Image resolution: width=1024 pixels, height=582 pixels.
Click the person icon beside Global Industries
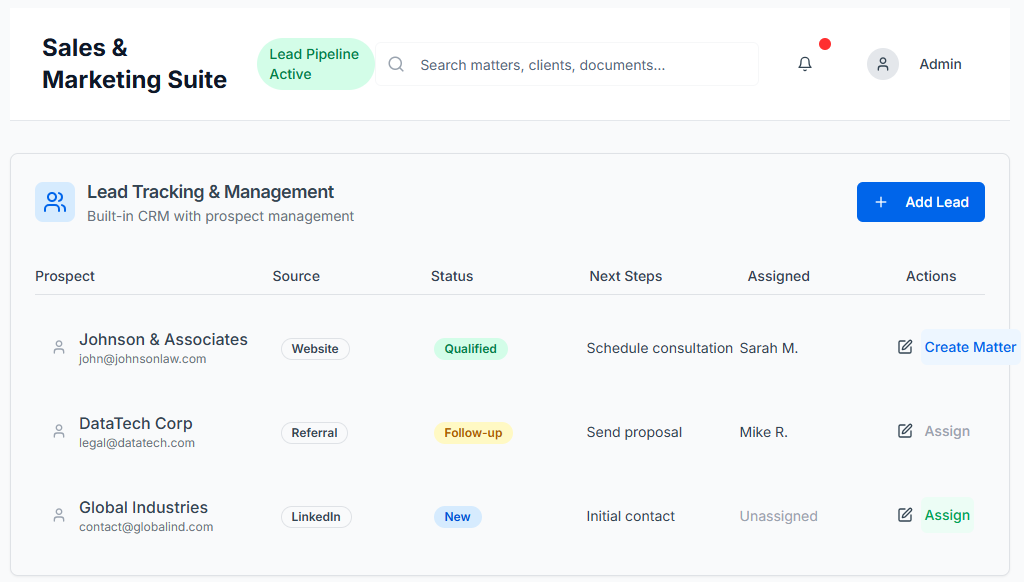59,515
